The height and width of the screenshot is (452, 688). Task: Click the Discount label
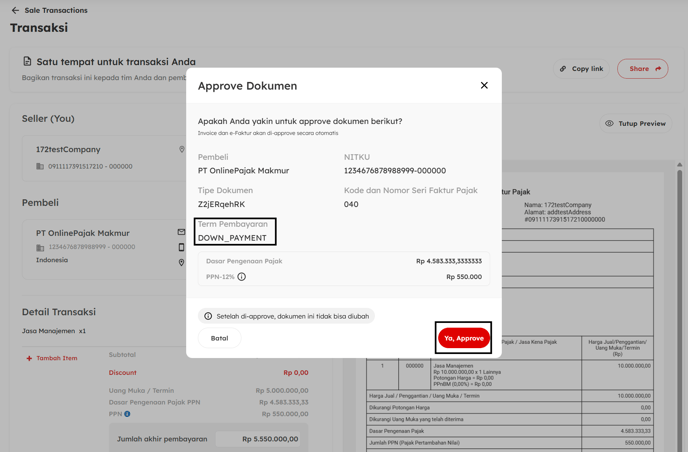click(122, 373)
